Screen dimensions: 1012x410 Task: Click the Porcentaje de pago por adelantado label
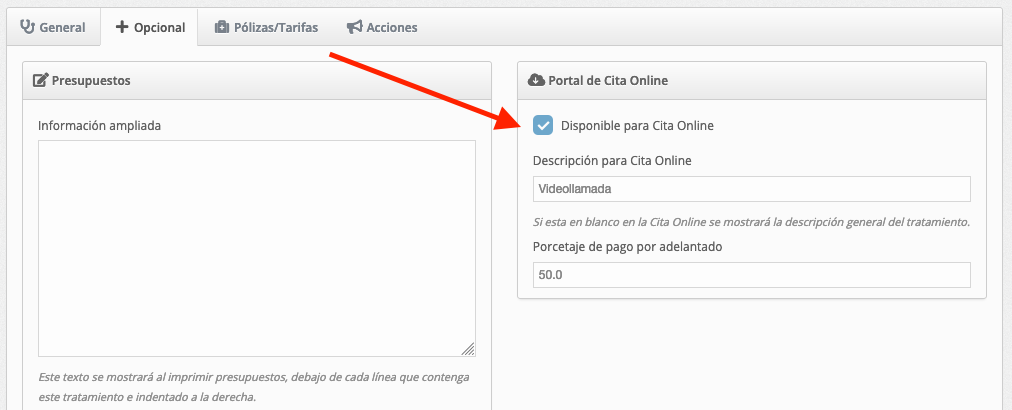(x=627, y=247)
